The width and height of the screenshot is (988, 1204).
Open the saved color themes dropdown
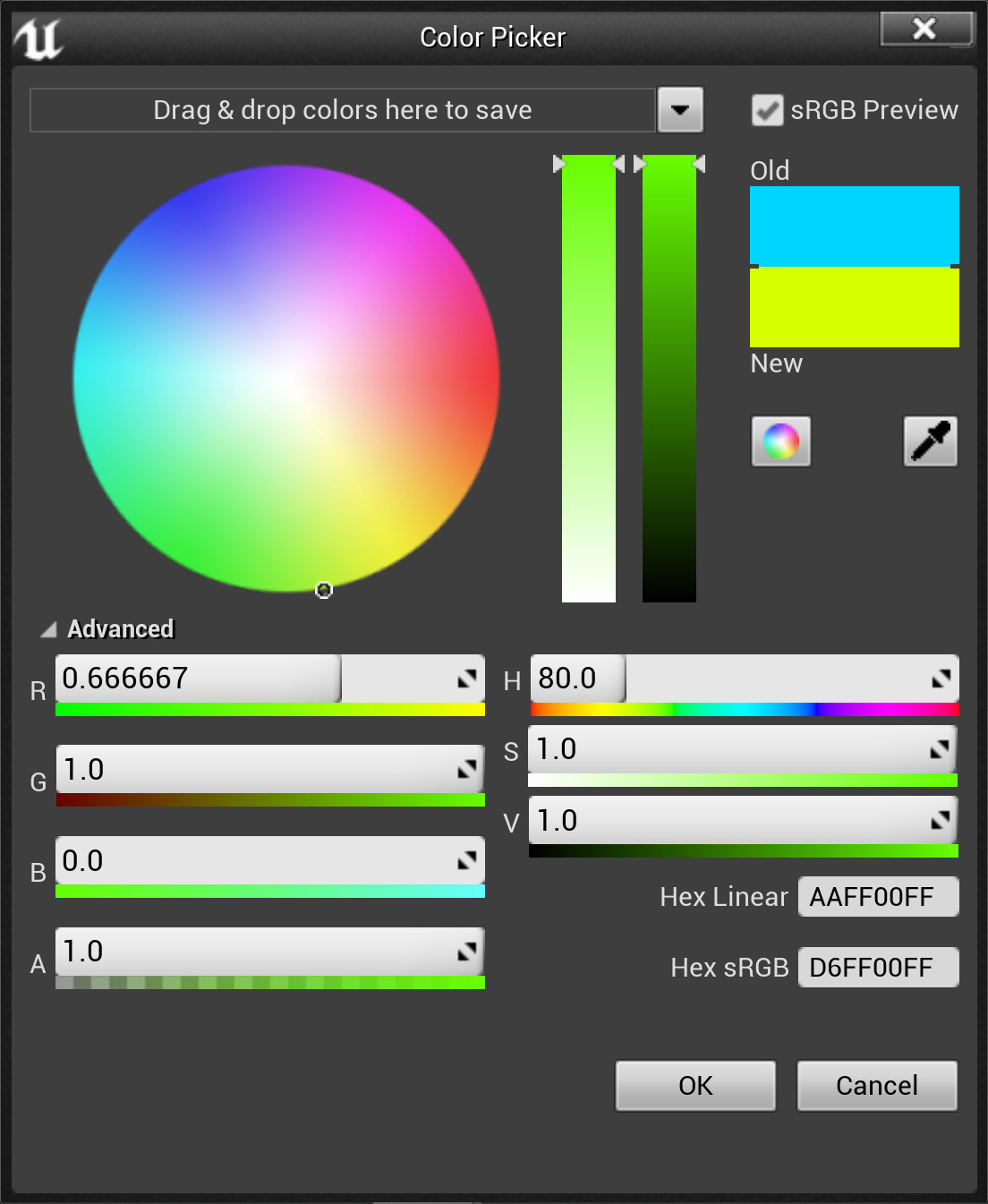pos(680,110)
